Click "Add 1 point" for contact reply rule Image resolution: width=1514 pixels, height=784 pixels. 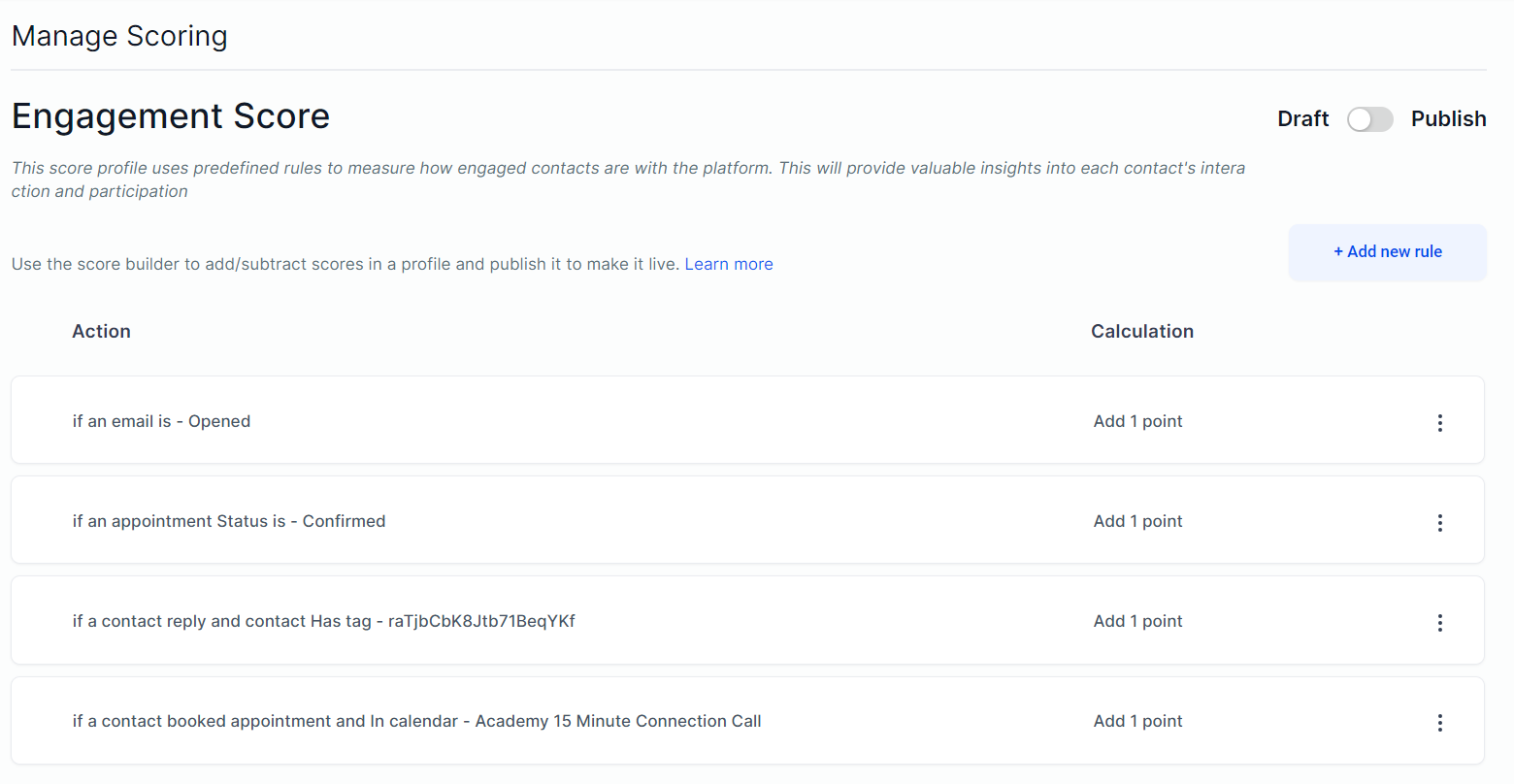[1137, 621]
